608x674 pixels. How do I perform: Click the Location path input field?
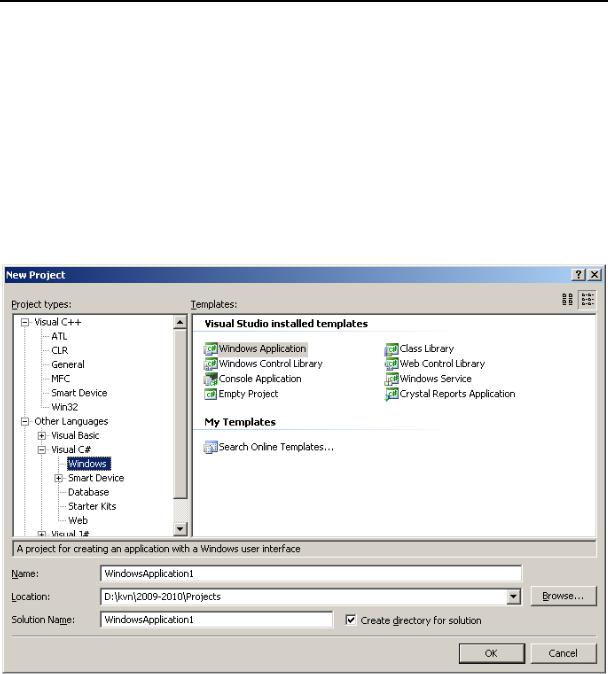pos(304,597)
